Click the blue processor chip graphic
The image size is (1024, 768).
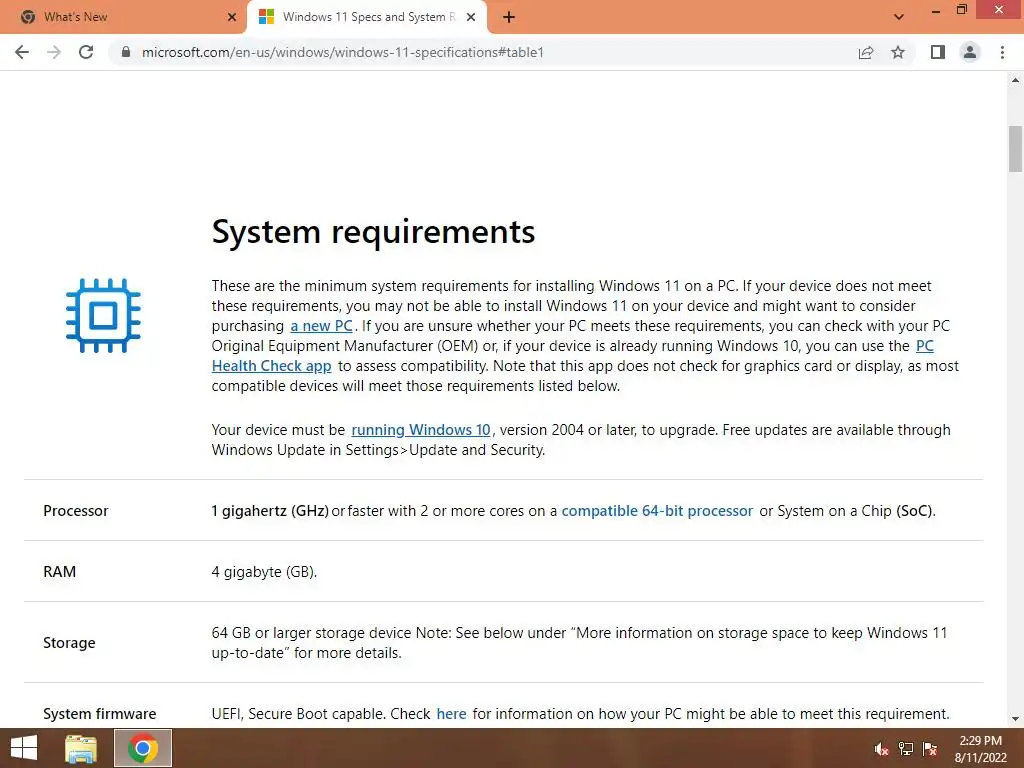(x=103, y=315)
